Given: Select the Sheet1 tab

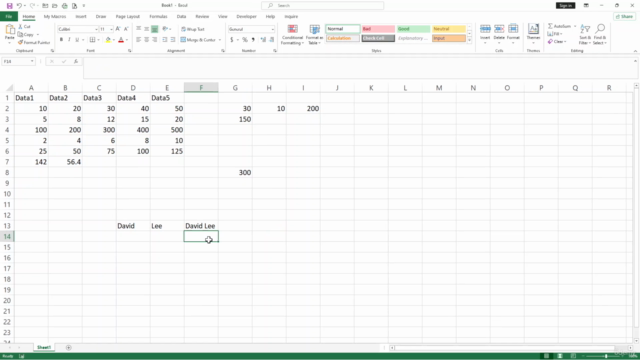Looking at the screenshot, I should (x=44, y=348).
